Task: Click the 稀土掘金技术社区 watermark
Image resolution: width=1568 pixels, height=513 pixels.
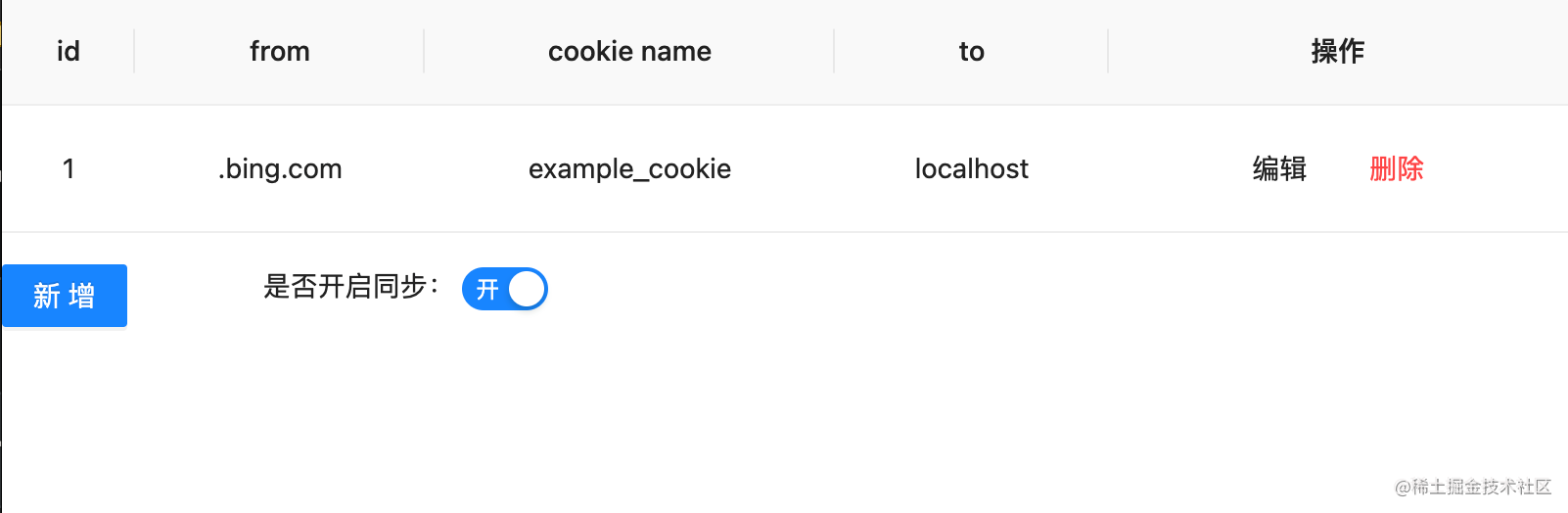Action: coord(1473,487)
